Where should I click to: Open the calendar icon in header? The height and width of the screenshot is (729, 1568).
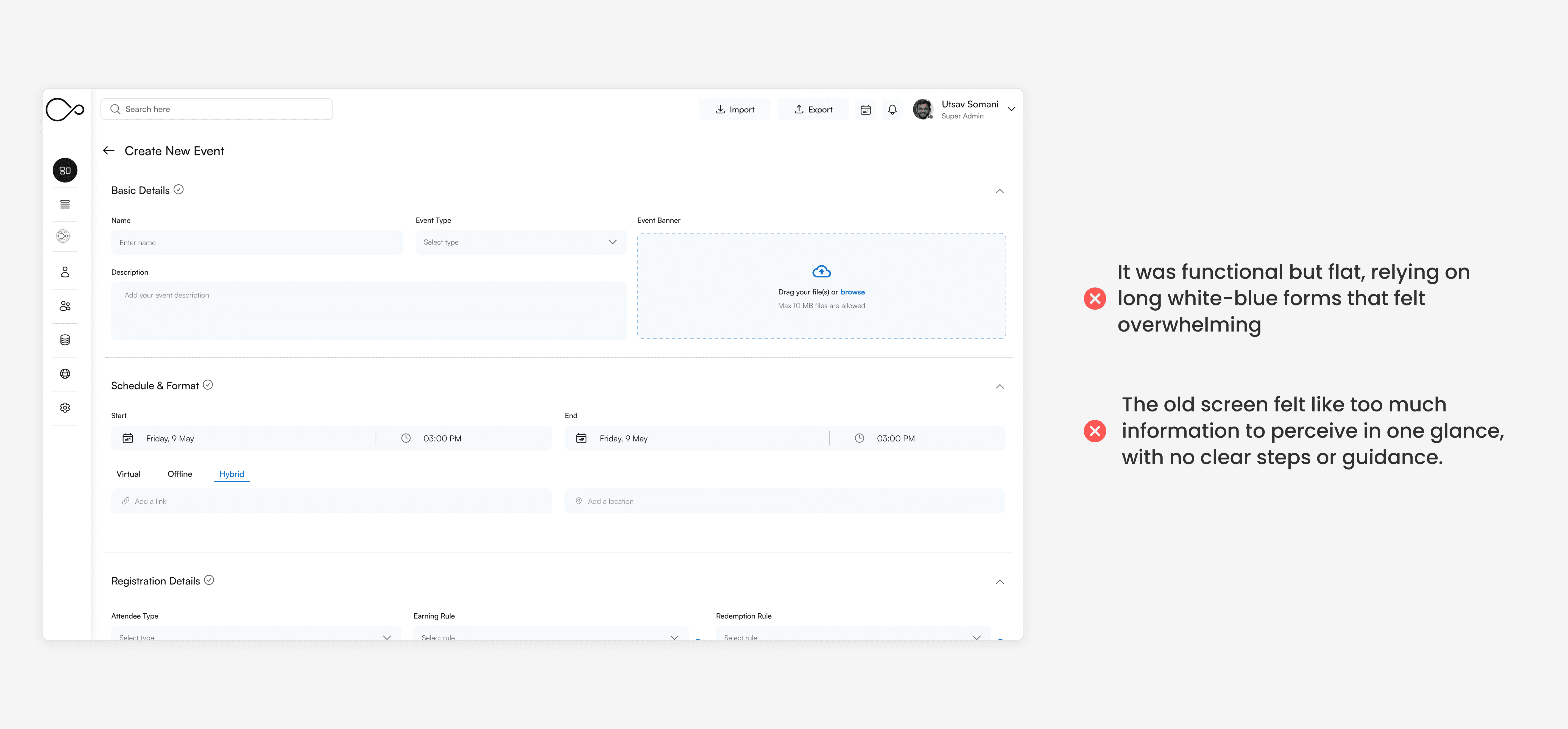tap(865, 110)
